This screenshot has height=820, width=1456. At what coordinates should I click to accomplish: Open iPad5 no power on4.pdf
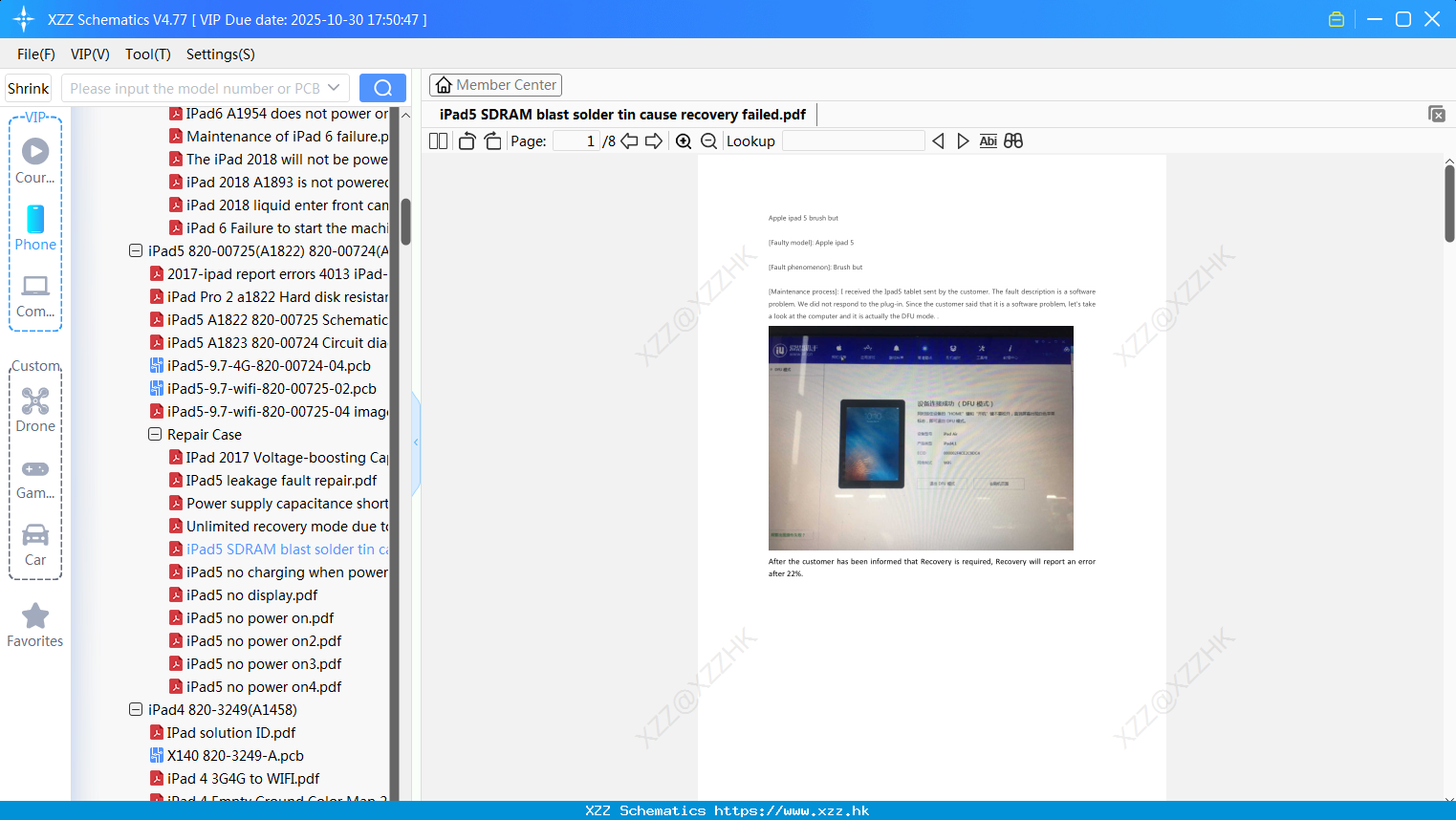(x=264, y=687)
